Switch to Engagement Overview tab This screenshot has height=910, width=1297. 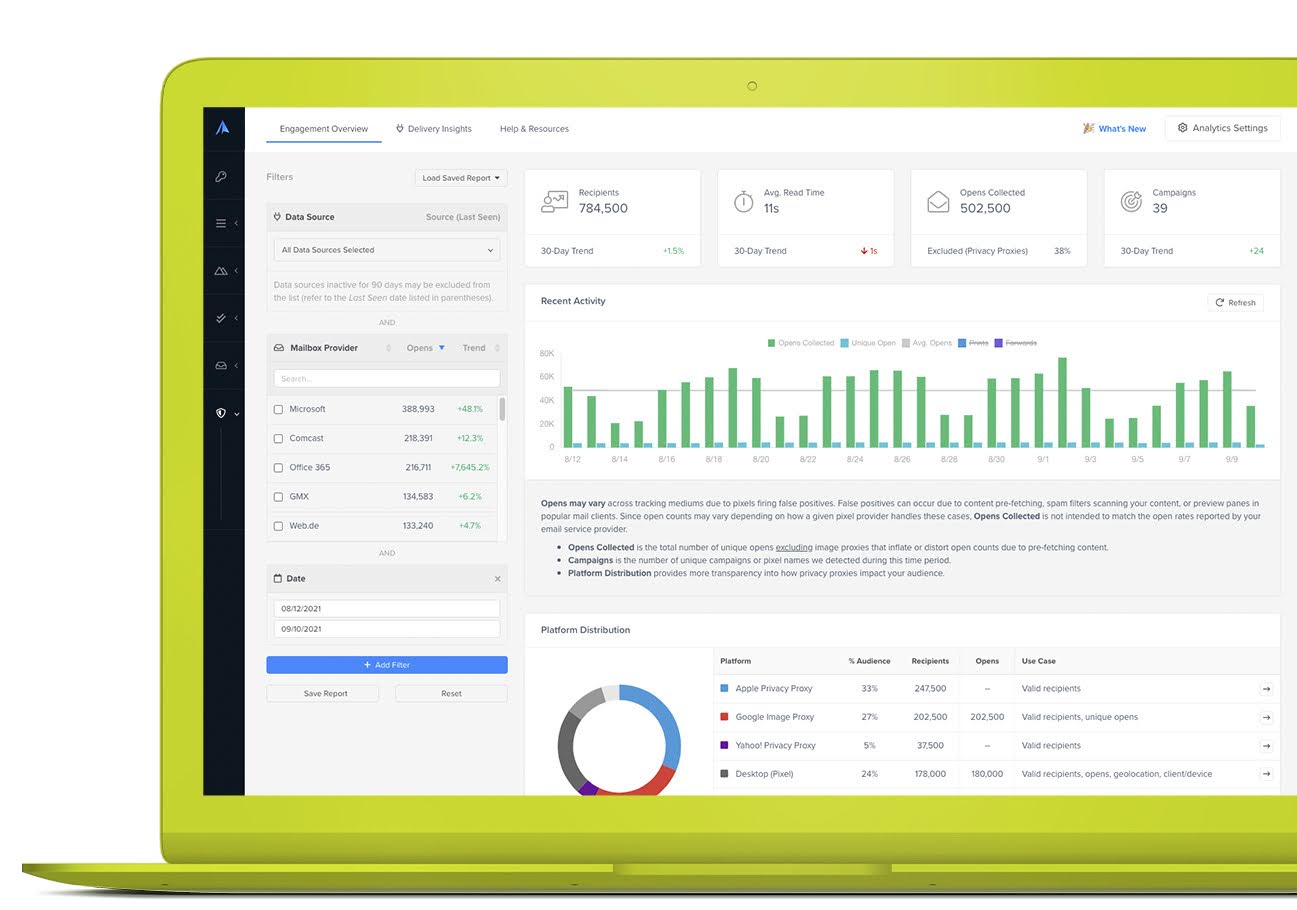tap(324, 129)
